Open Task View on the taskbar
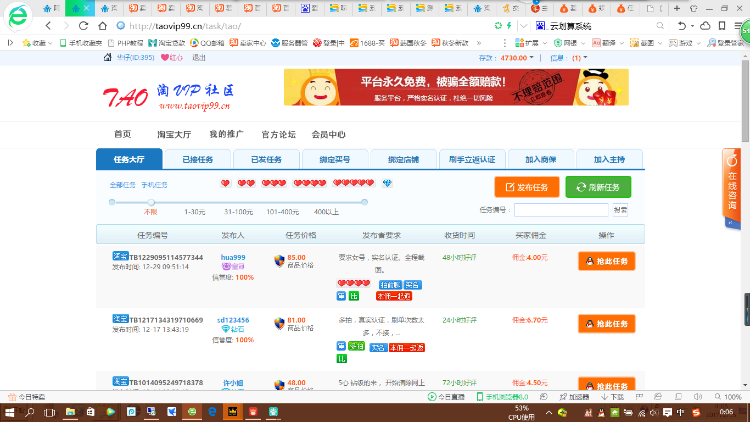 tap(49, 412)
